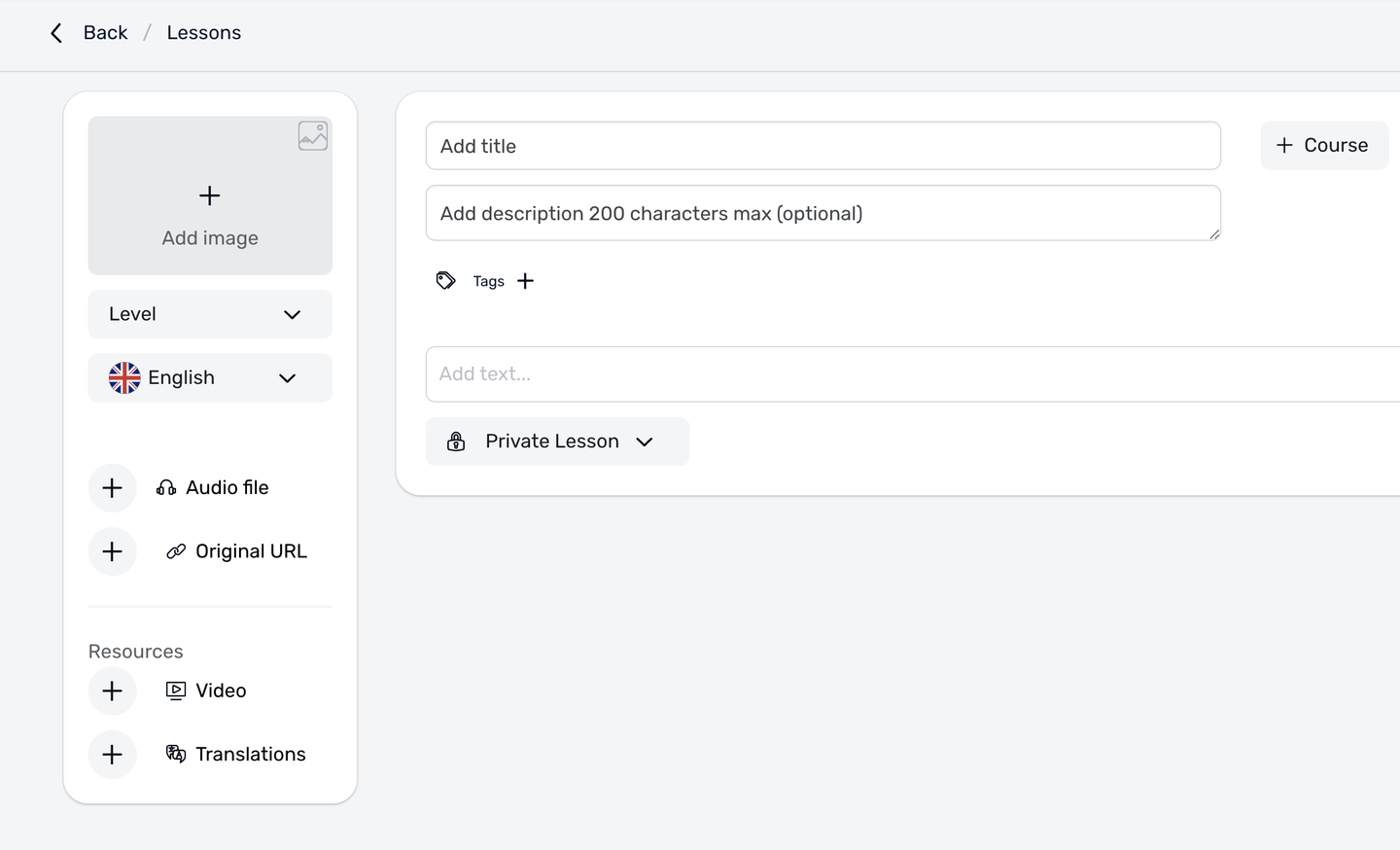Screen dimensions: 1400x850
Task: Focus the Add title input field
Action: 822,146
